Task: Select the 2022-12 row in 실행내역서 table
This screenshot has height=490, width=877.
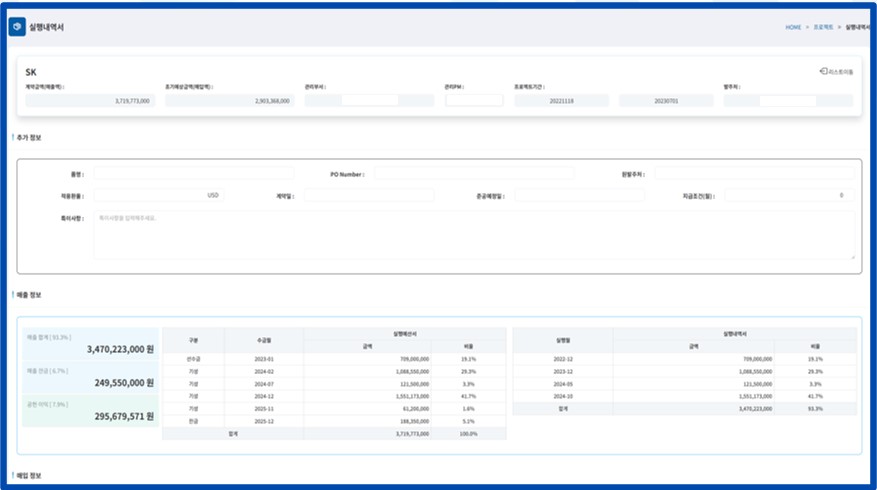Action: pyautogui.click(x=562, y=358)
